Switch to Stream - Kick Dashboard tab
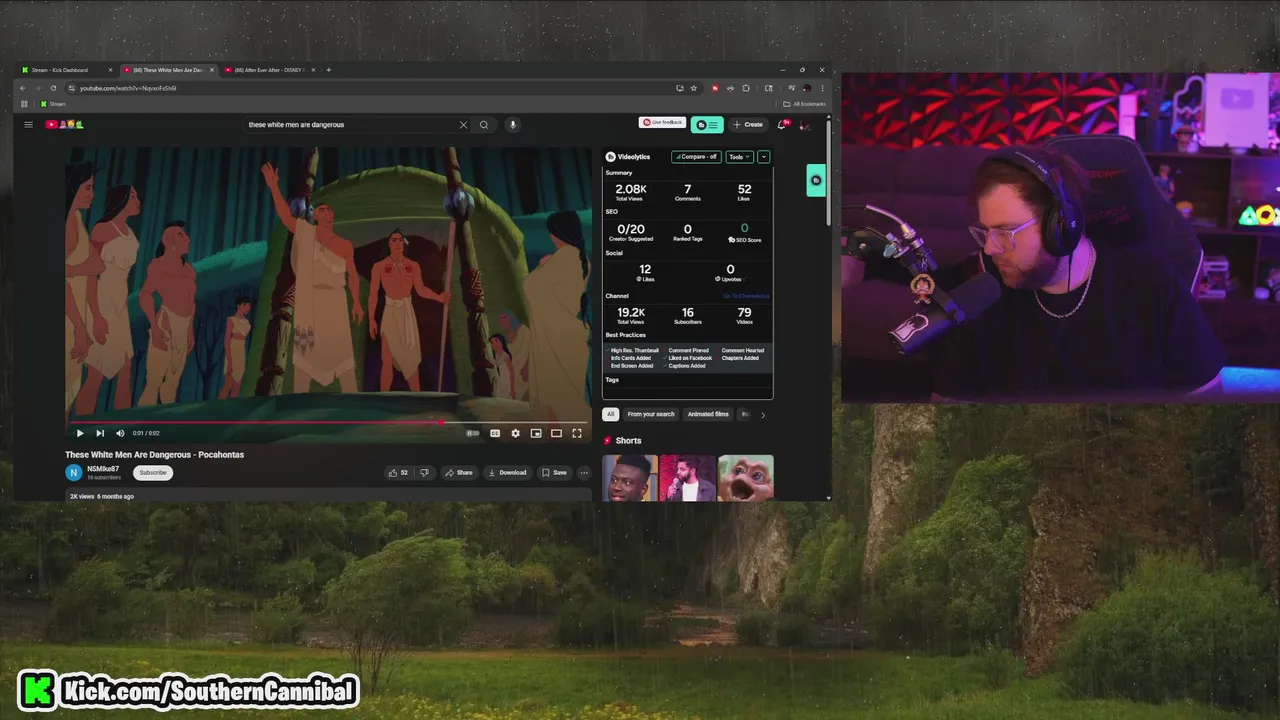 (66, 70)
